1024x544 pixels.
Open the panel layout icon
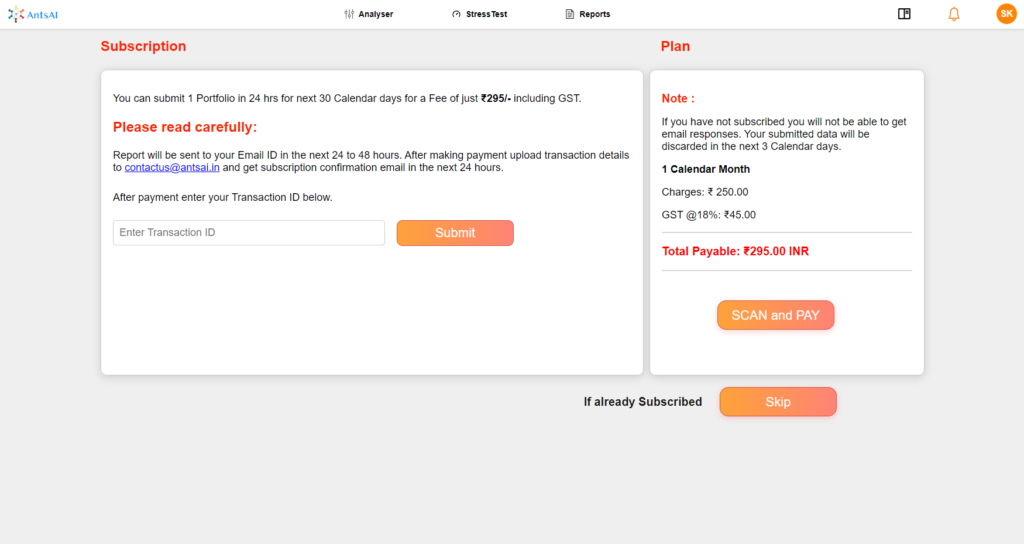tap(904, 14)
